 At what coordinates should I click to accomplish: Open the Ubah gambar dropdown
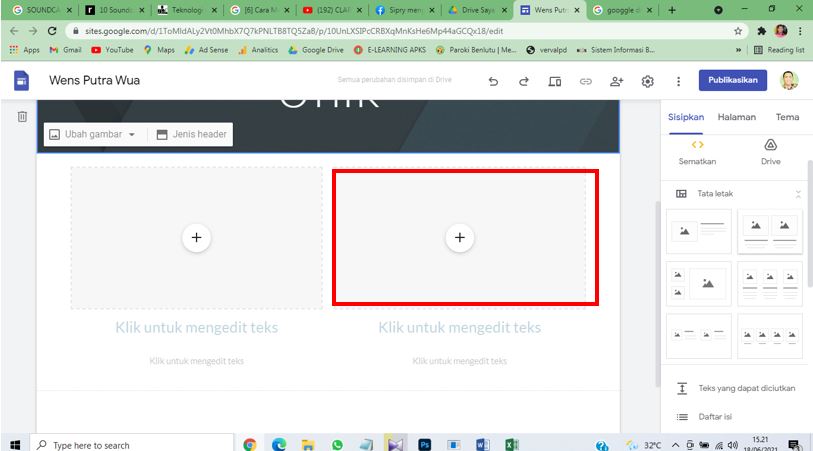(92, 134)
